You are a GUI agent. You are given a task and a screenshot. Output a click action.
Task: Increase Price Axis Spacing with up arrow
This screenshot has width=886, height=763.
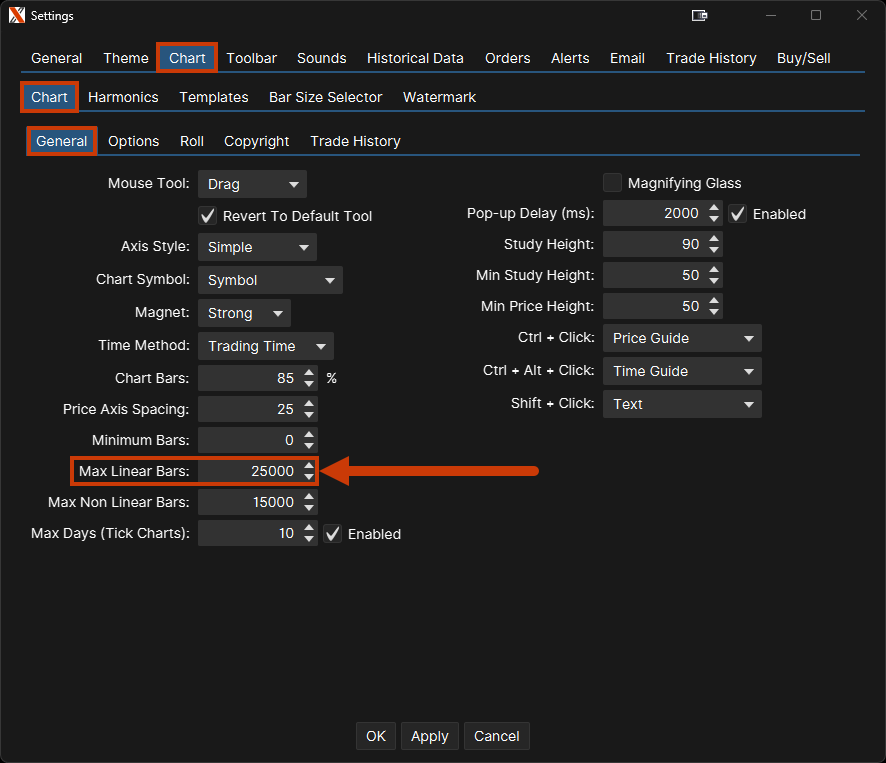(x=309, y=403)
